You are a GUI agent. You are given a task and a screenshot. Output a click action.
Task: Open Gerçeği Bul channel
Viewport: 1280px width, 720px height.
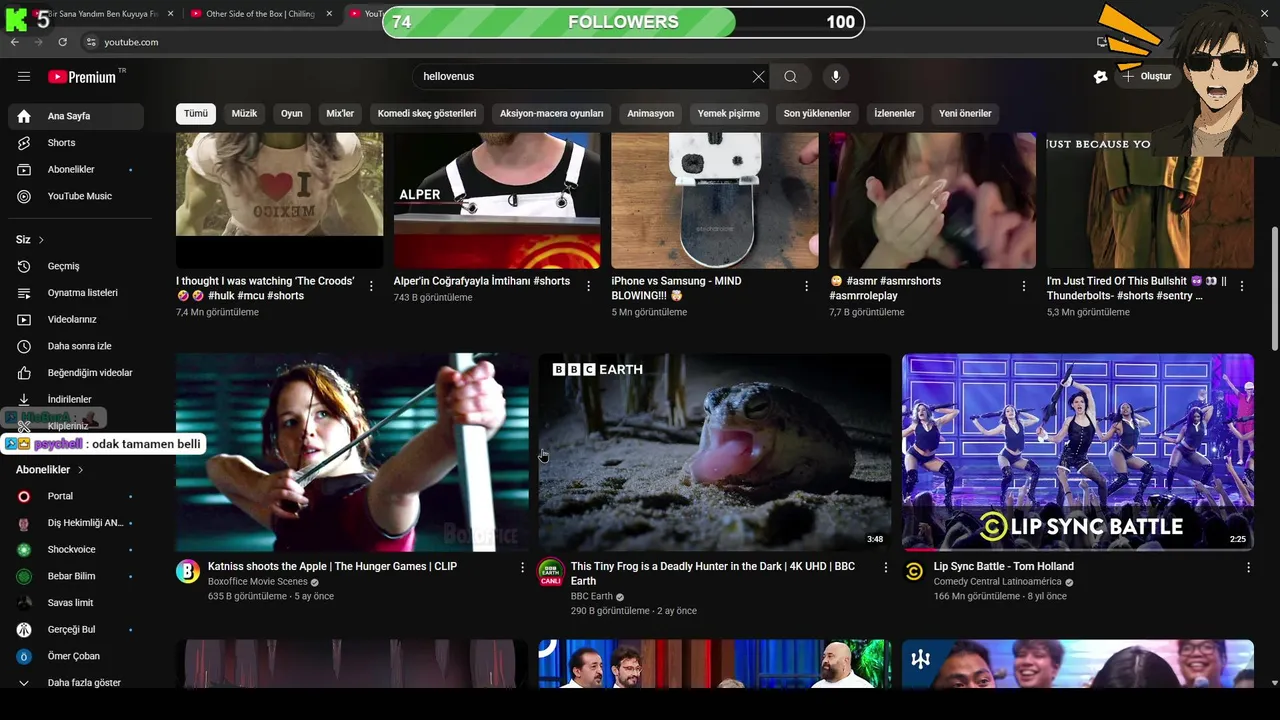click(76, 630)
